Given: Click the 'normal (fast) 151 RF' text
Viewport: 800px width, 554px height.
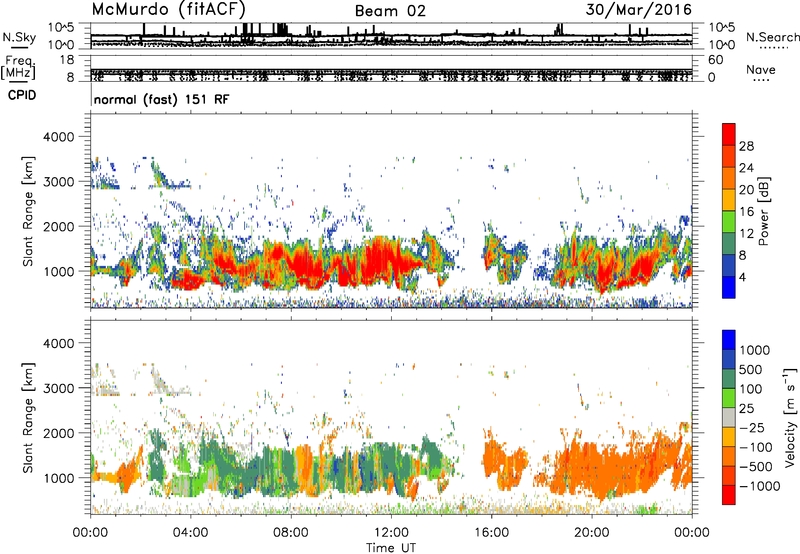Looking at the screenshot, I should click(162, 99).
